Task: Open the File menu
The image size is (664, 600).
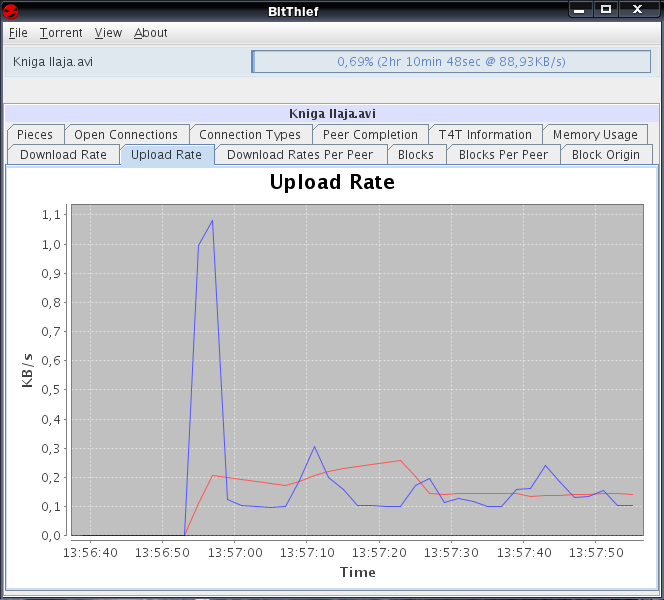Action: pos(18,33)
